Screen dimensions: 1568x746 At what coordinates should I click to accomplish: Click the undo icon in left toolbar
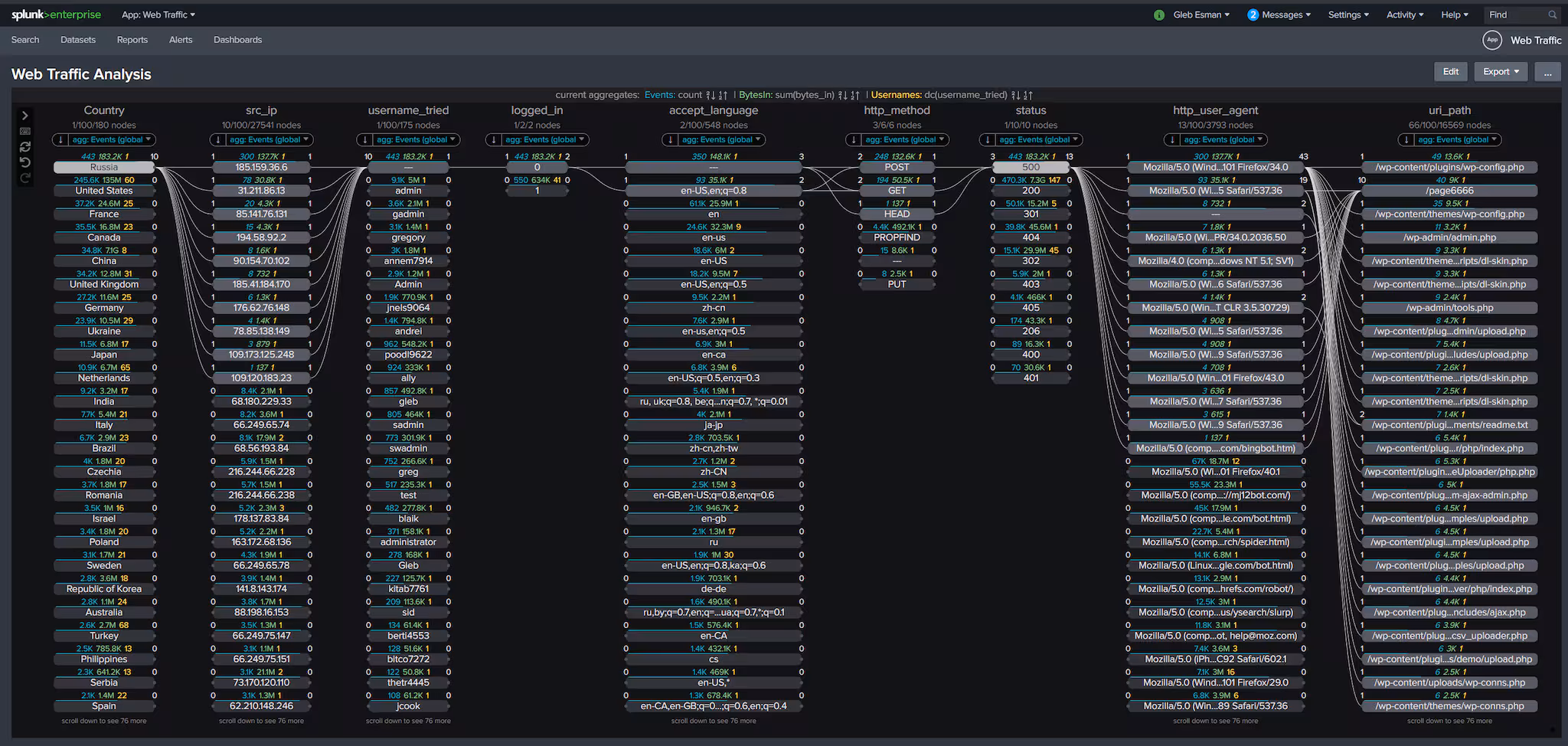point(24,162)
